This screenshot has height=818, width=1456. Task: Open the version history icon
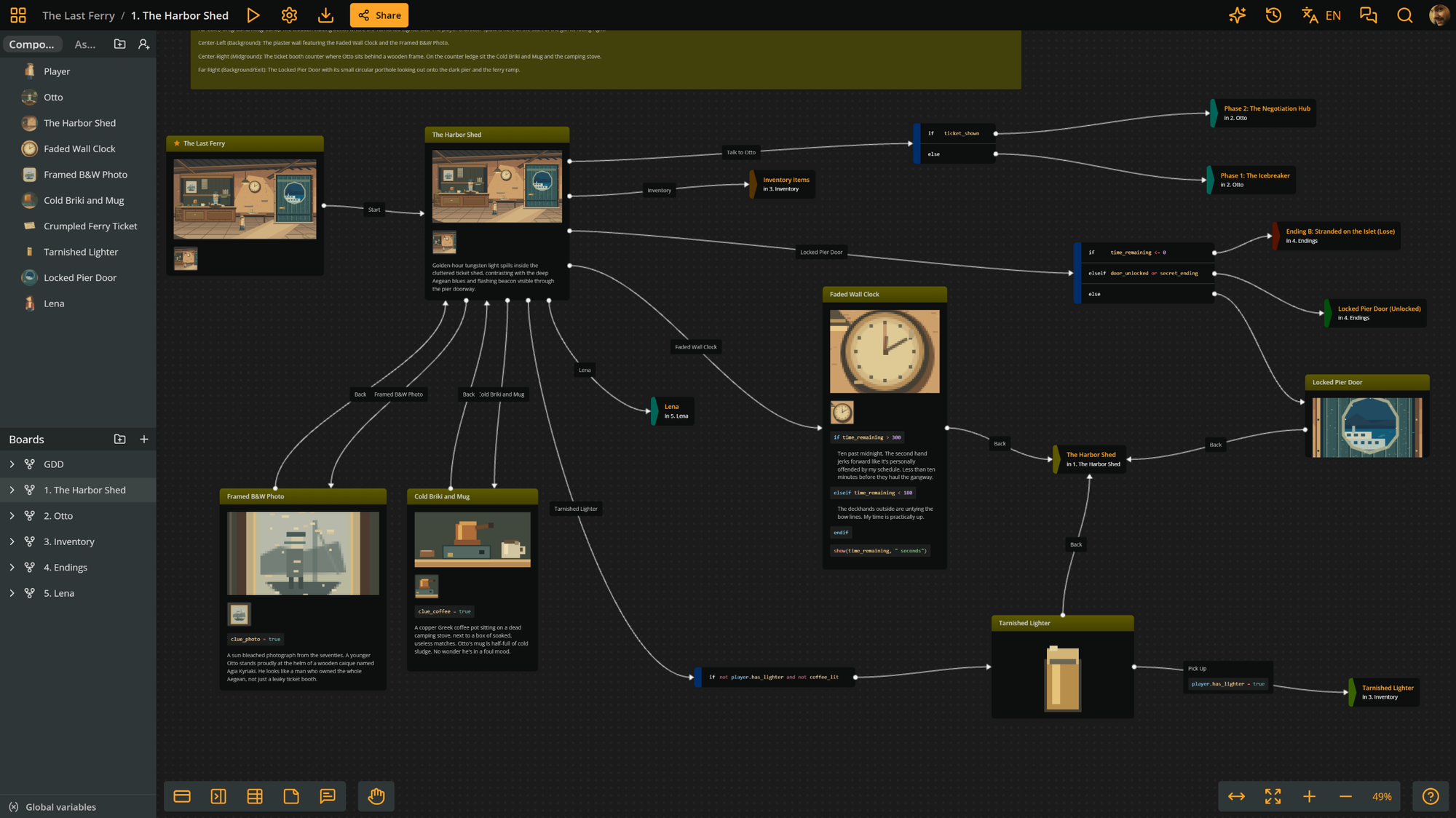pyautogui.click(x=1273, y=15)
